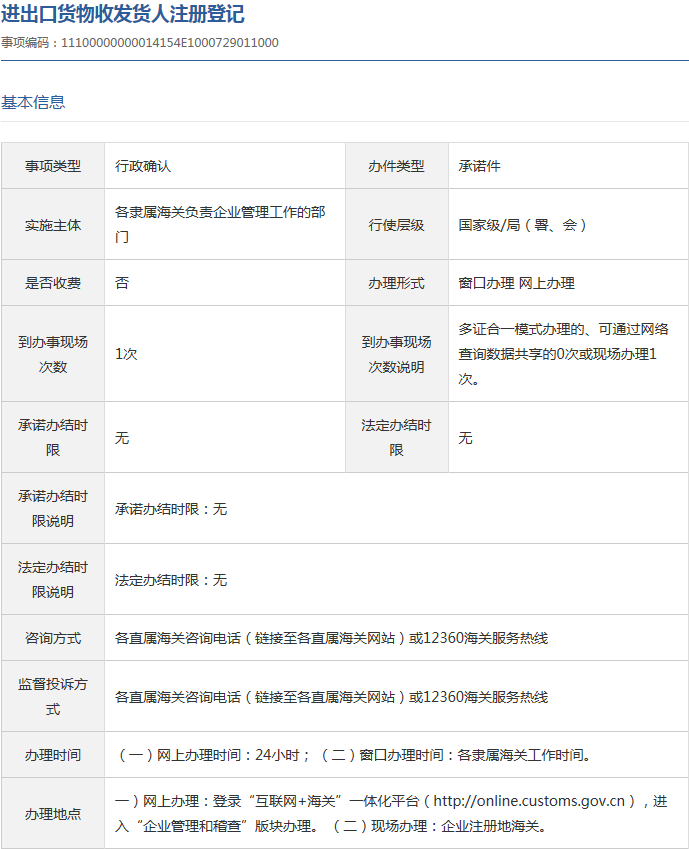
Task: Click the 事项类型 label cell
Action: [53, 166]
